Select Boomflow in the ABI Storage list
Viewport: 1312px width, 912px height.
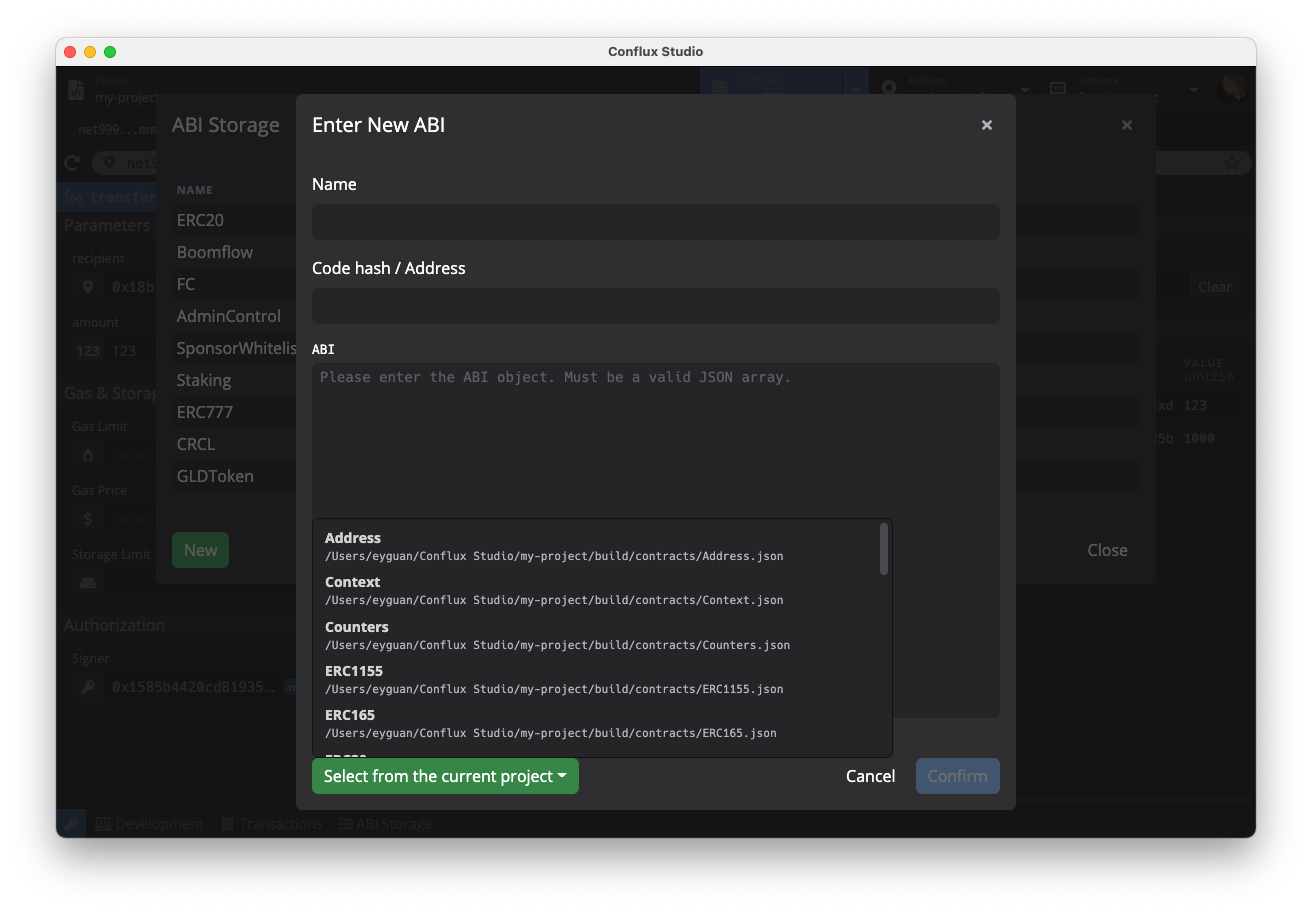click(215, 252)
